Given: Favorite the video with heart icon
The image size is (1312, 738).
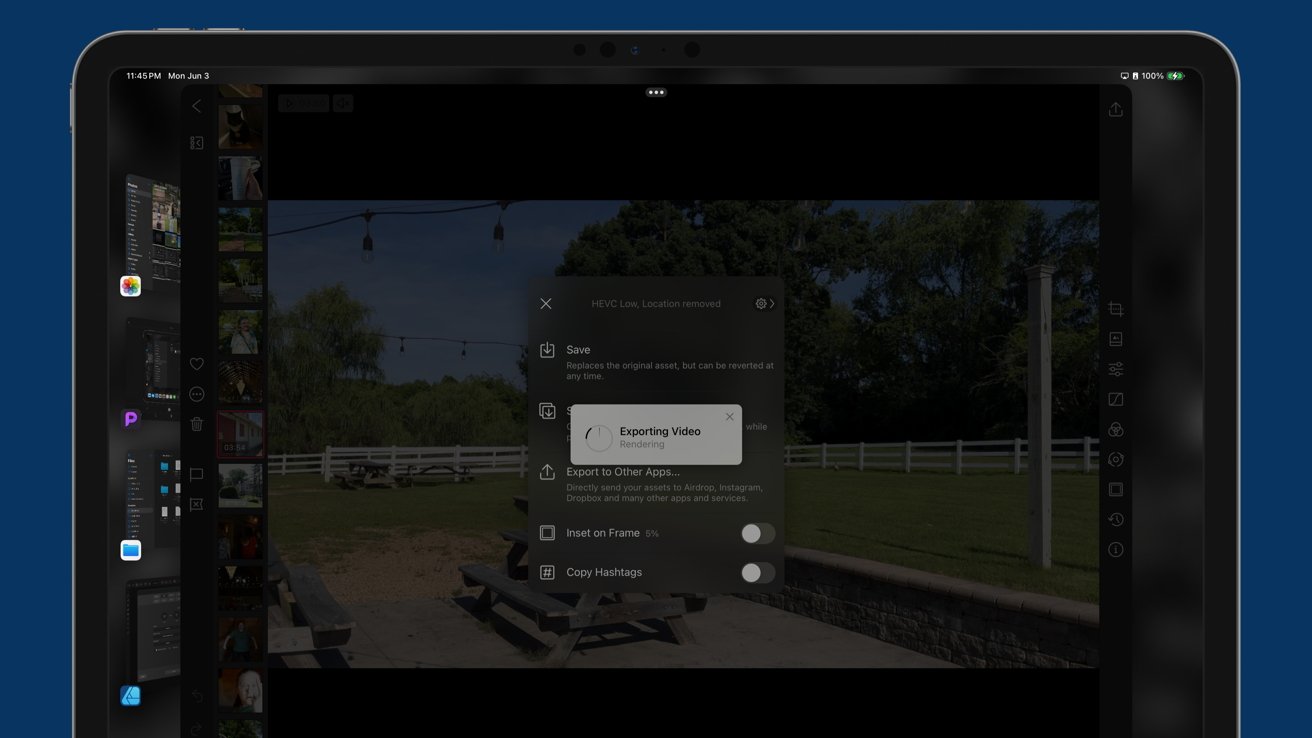Looking at the screenshot, I should pyautogui.click(x=197, y=365).
